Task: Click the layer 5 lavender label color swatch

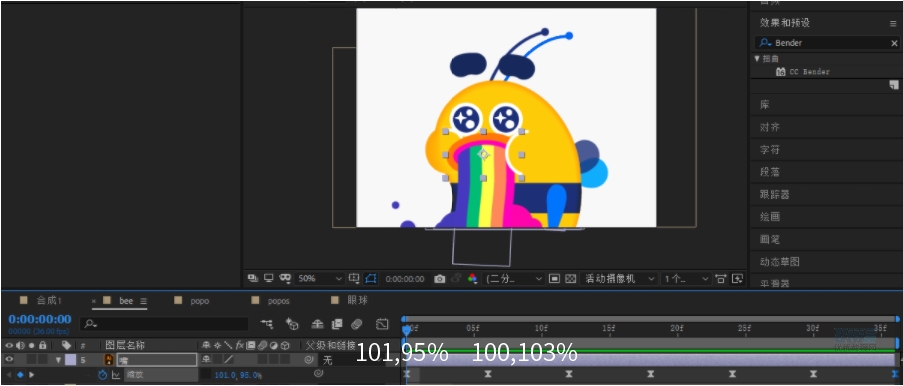Action: (x=70, y=359)
